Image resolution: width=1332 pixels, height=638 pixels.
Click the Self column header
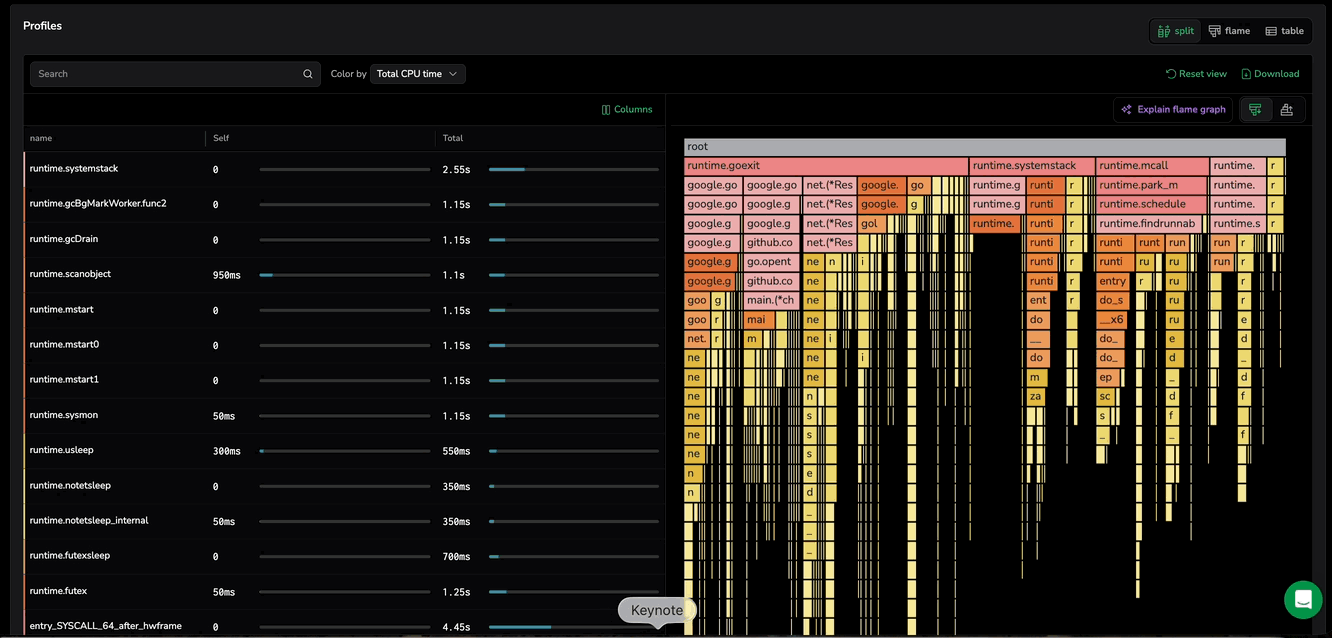tap(221, 138)
